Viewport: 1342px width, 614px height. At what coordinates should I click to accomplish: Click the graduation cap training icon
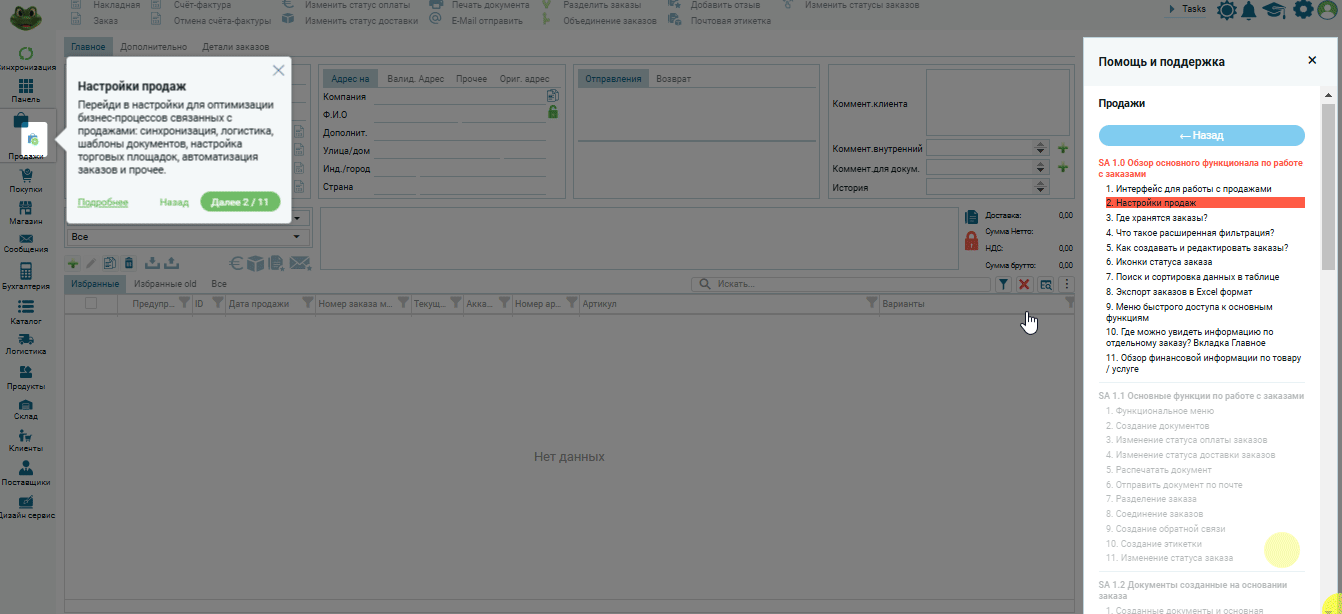pos(1274,10)
